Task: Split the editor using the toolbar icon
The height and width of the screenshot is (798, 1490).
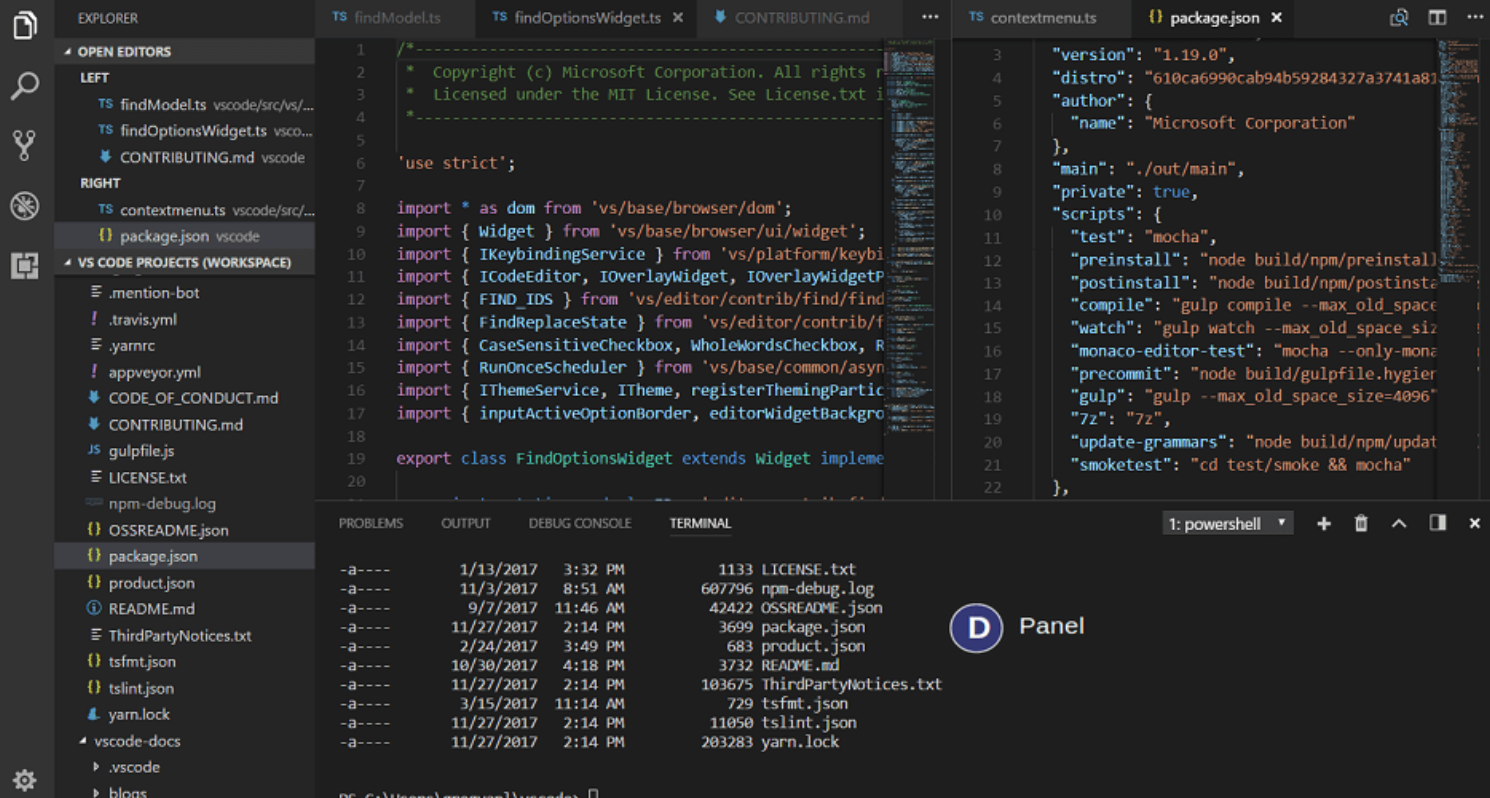Action: tap(1438, 17)
